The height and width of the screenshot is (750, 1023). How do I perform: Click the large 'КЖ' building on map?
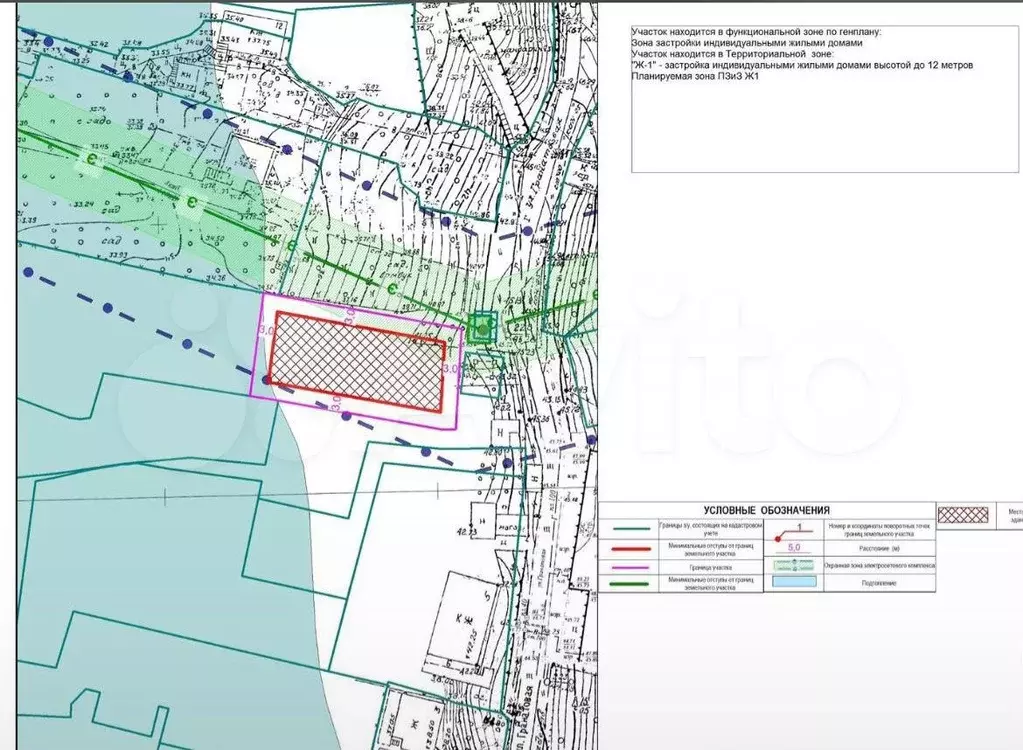point(465,623)
